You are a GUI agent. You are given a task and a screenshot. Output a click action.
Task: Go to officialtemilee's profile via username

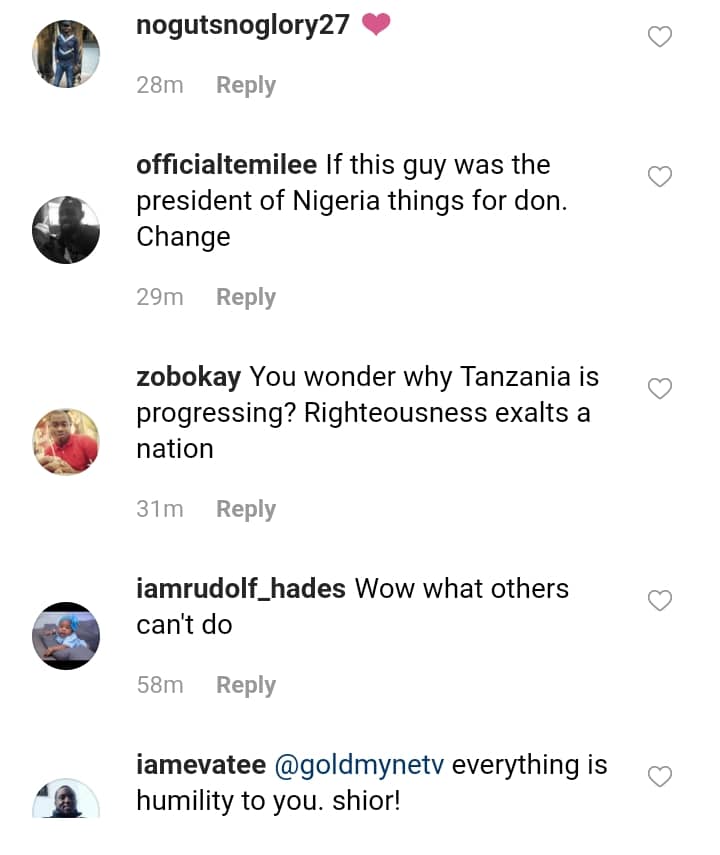[226, 164]
